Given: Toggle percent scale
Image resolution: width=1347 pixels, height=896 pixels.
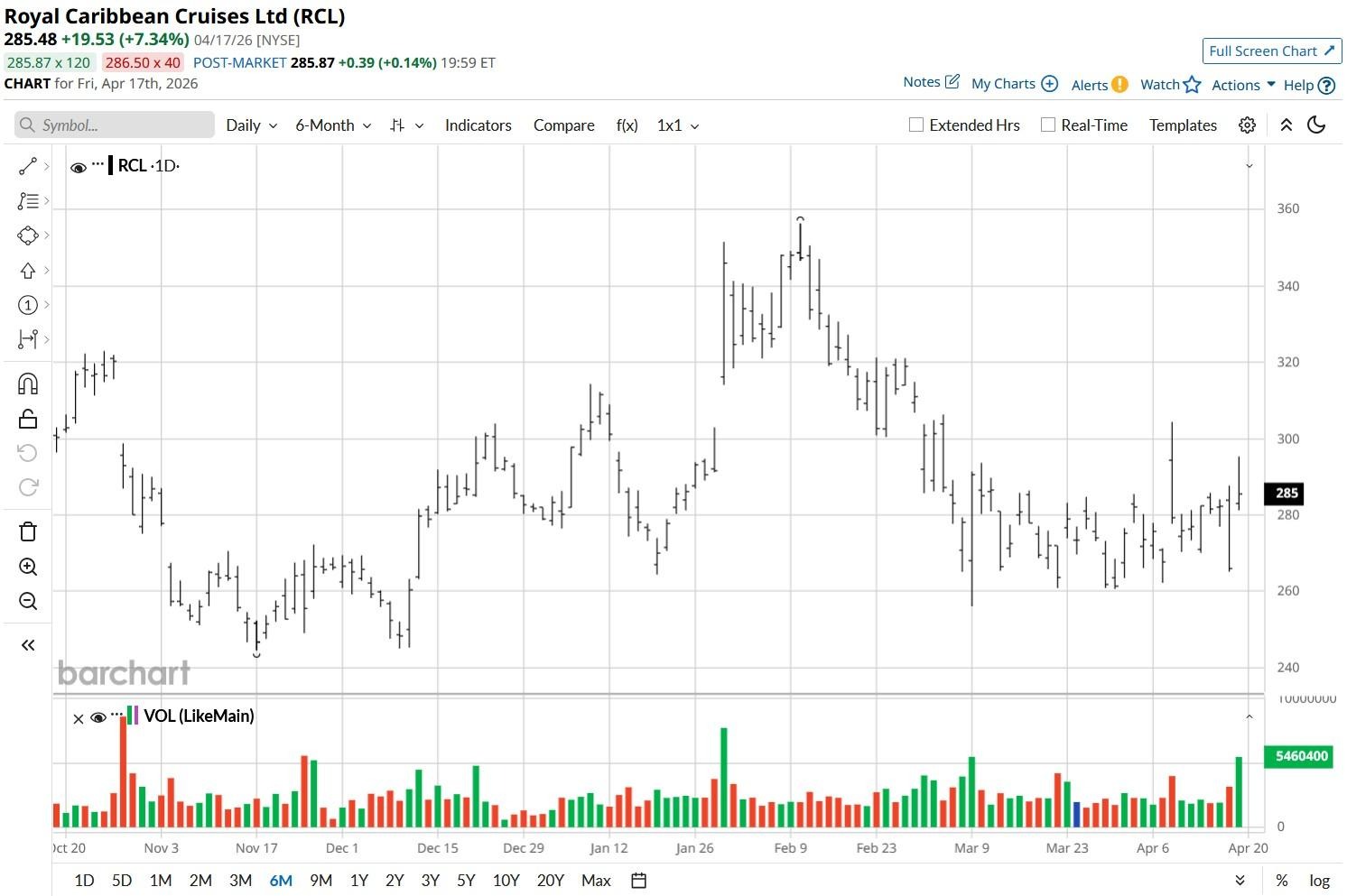Looking at the screenshot, I should 1282,881.
